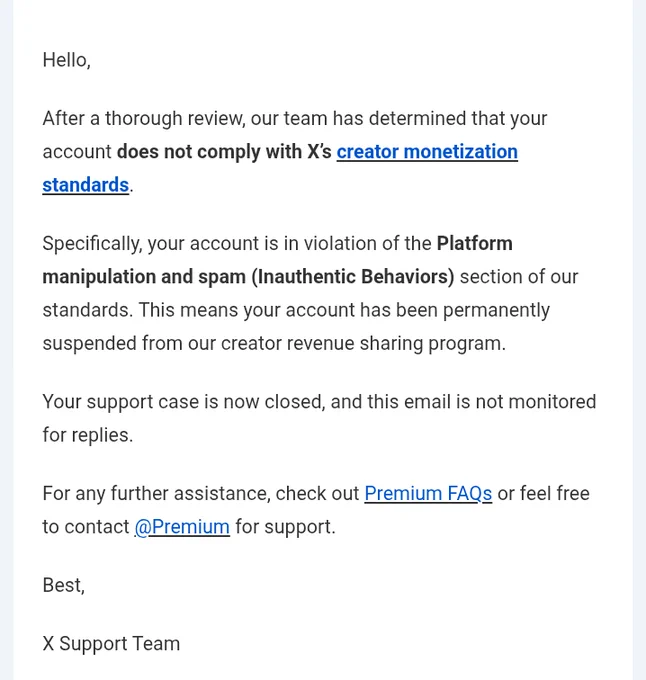
Task: Click the "for replies." line
Action: pyautogui.click(x=88, y=435)
